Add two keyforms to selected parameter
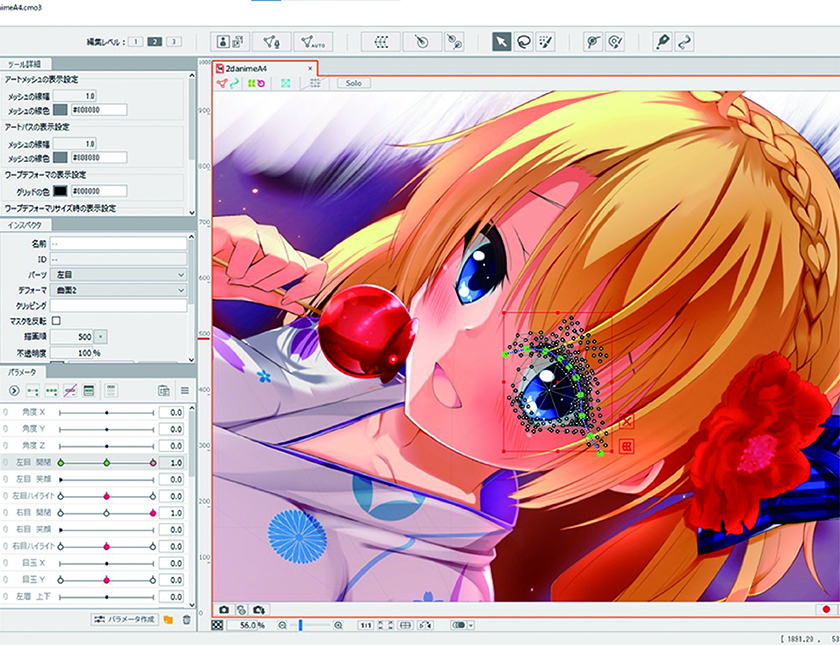Viewport: 840px width, 645px height. click(33, 391)
